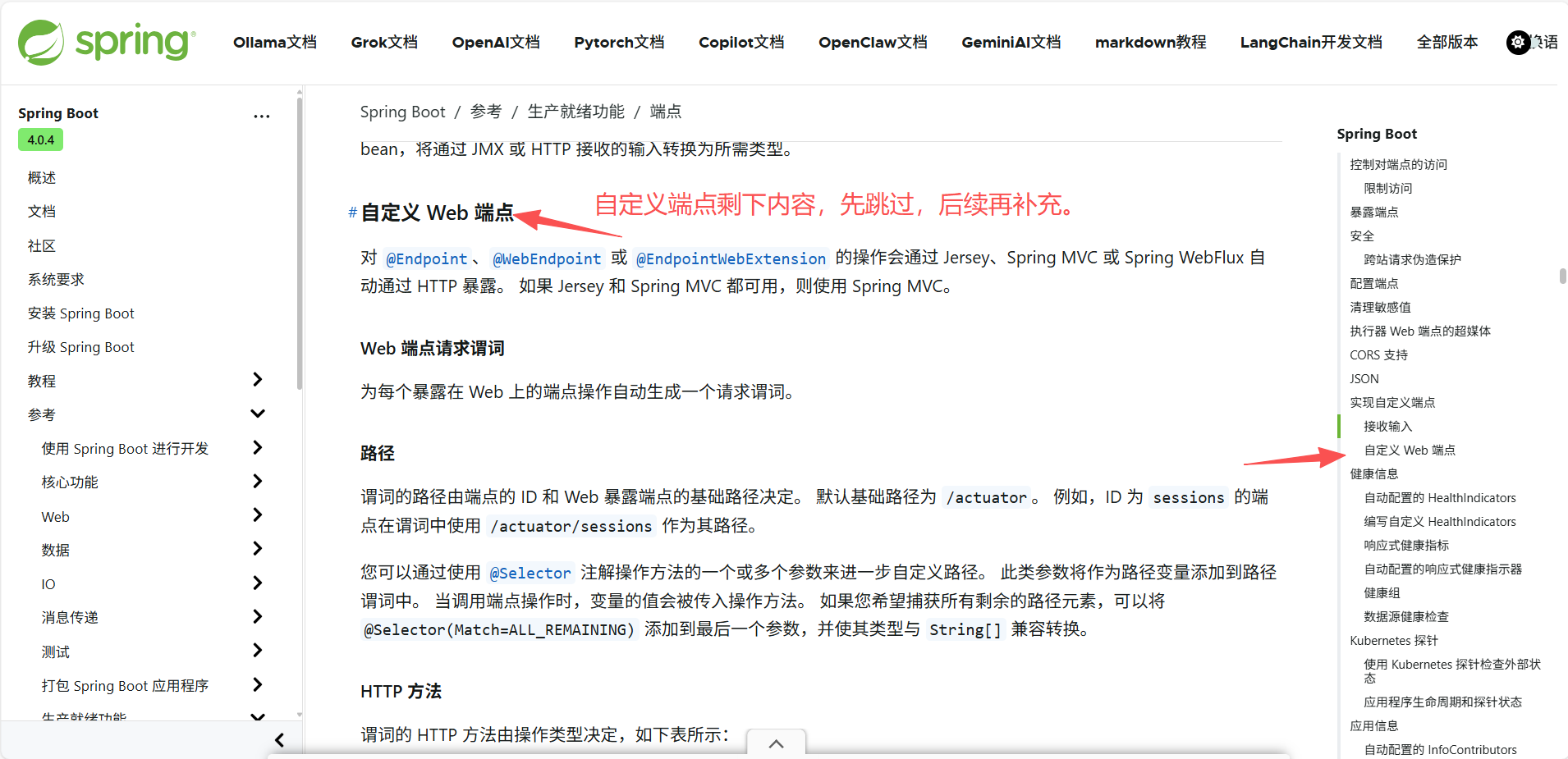The image size is (1568, 759).
Task: Jump to 编写自定义 HealthIndicators in outline
Action: point(1440,522)
